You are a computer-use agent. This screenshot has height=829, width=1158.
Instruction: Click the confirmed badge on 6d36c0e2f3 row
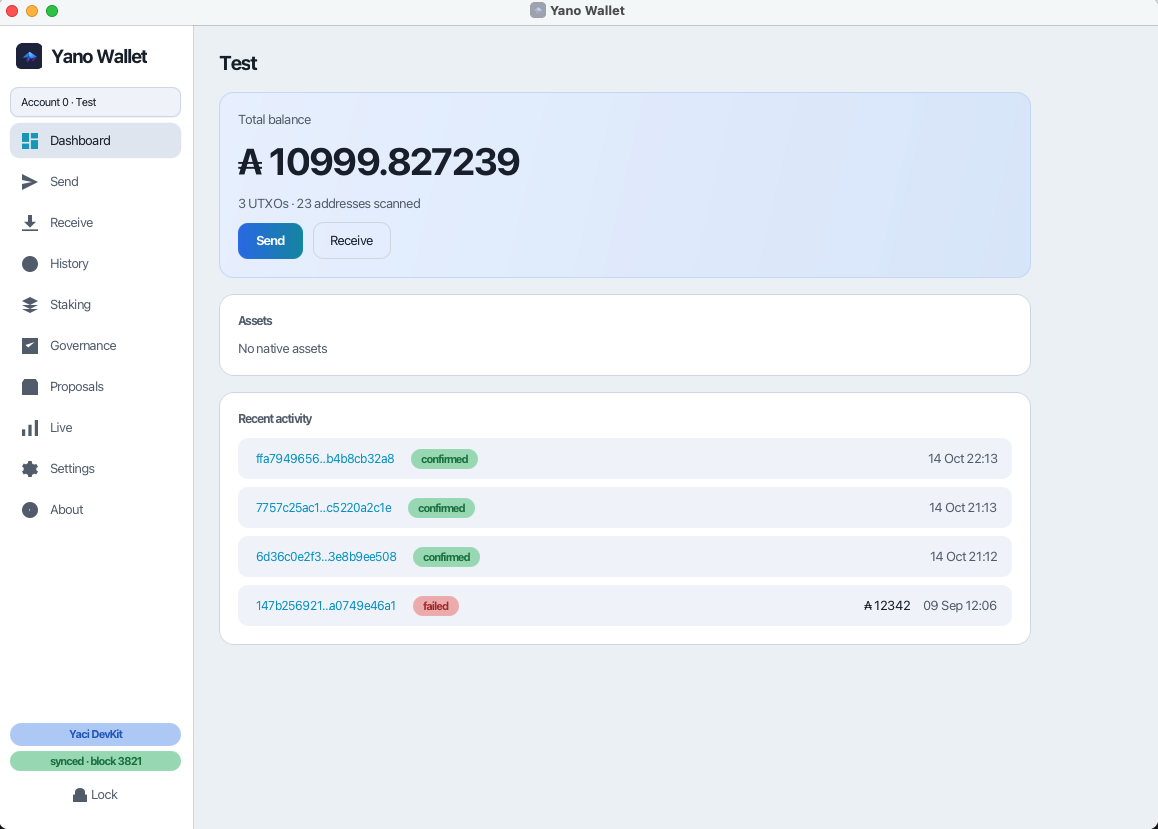[446, 557]
